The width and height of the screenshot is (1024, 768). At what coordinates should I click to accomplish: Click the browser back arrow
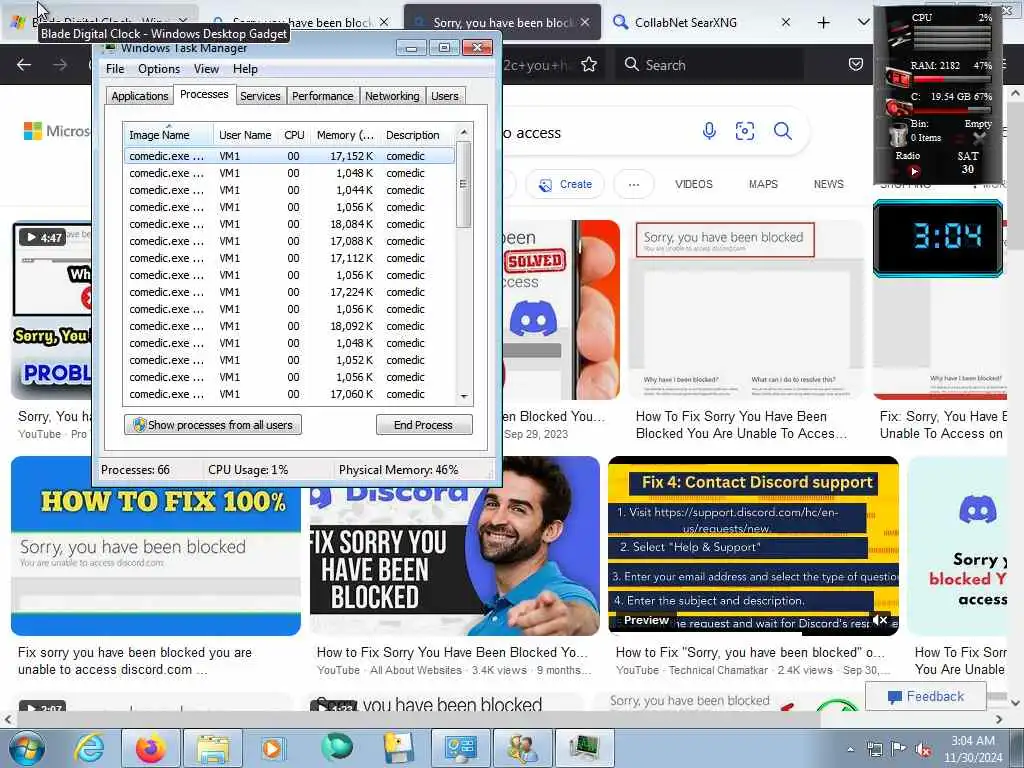click(24, 65)
